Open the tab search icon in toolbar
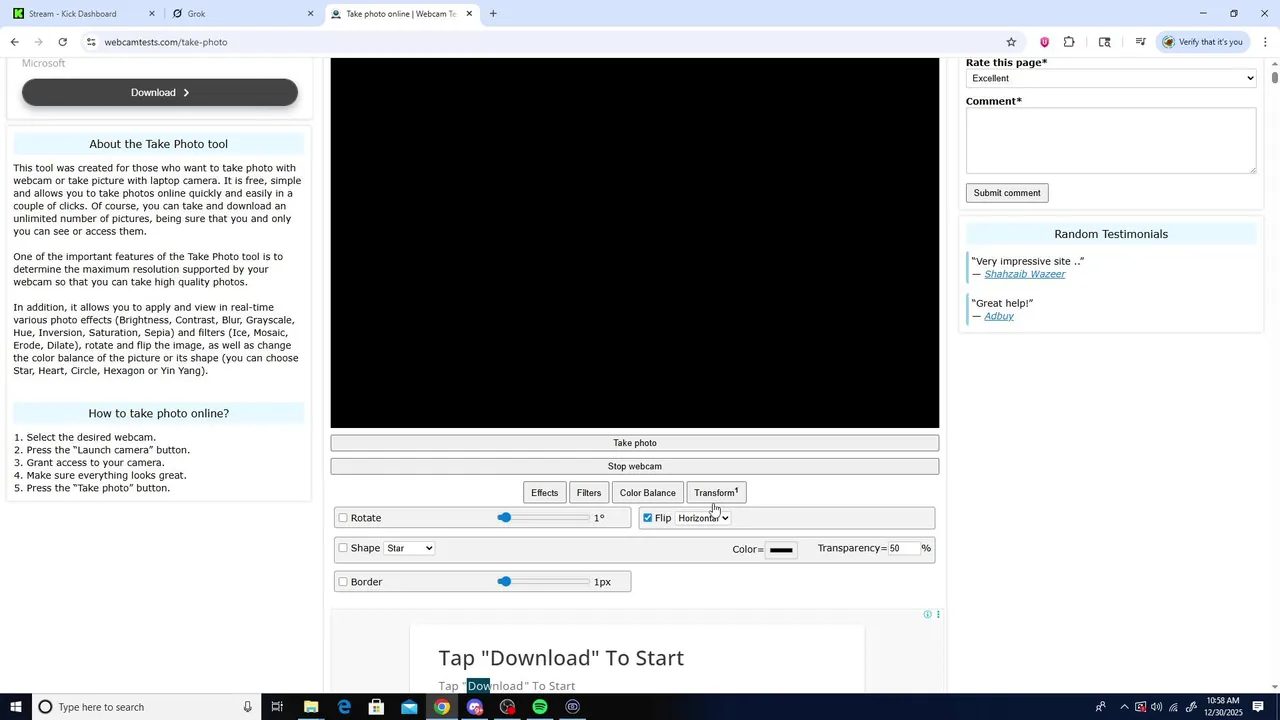Screen dimensions: 1280x720 click(x=1105, y=42)
